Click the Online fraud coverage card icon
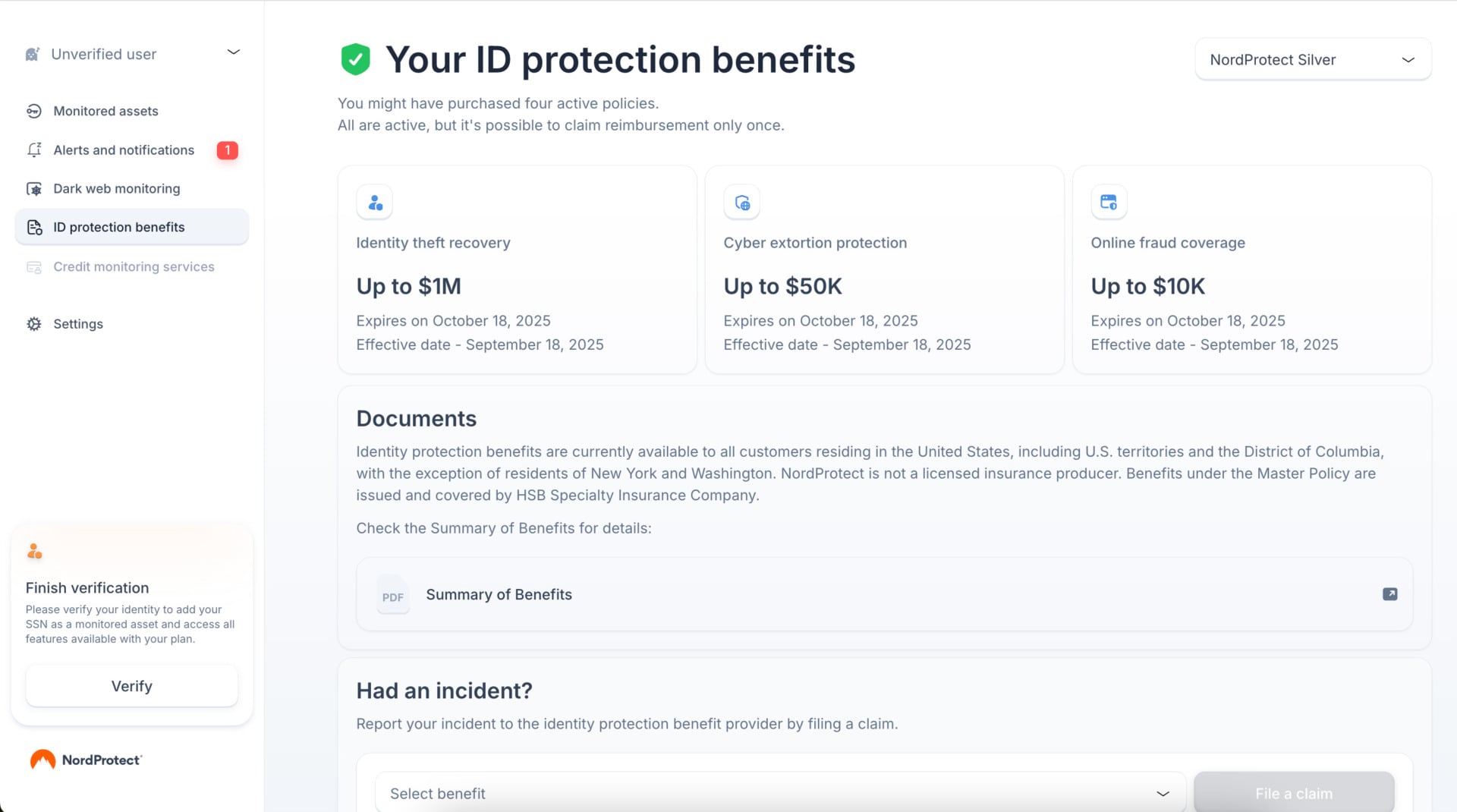1457x812 pixels. 1109,202
